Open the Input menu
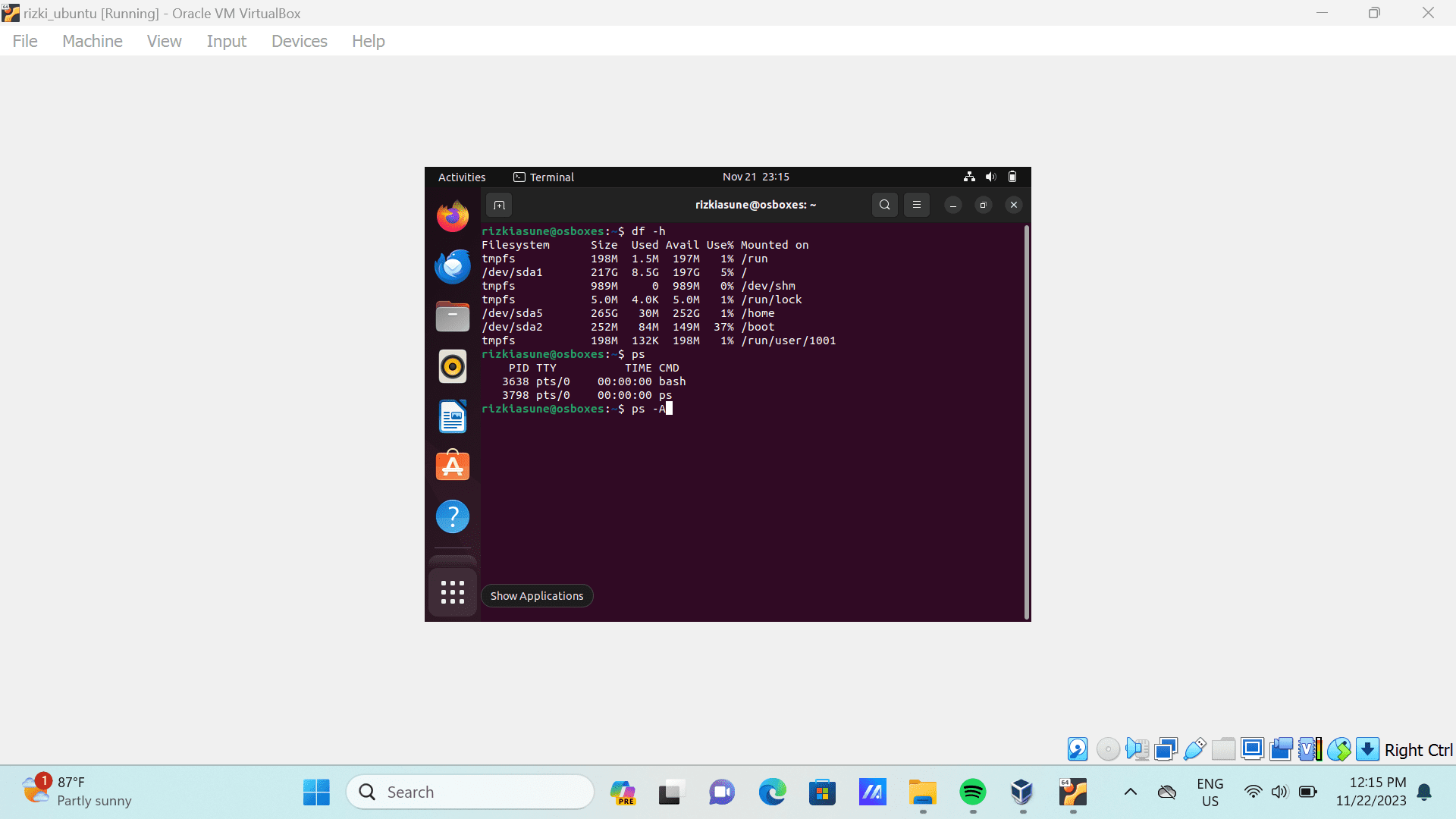 (227, 41)
